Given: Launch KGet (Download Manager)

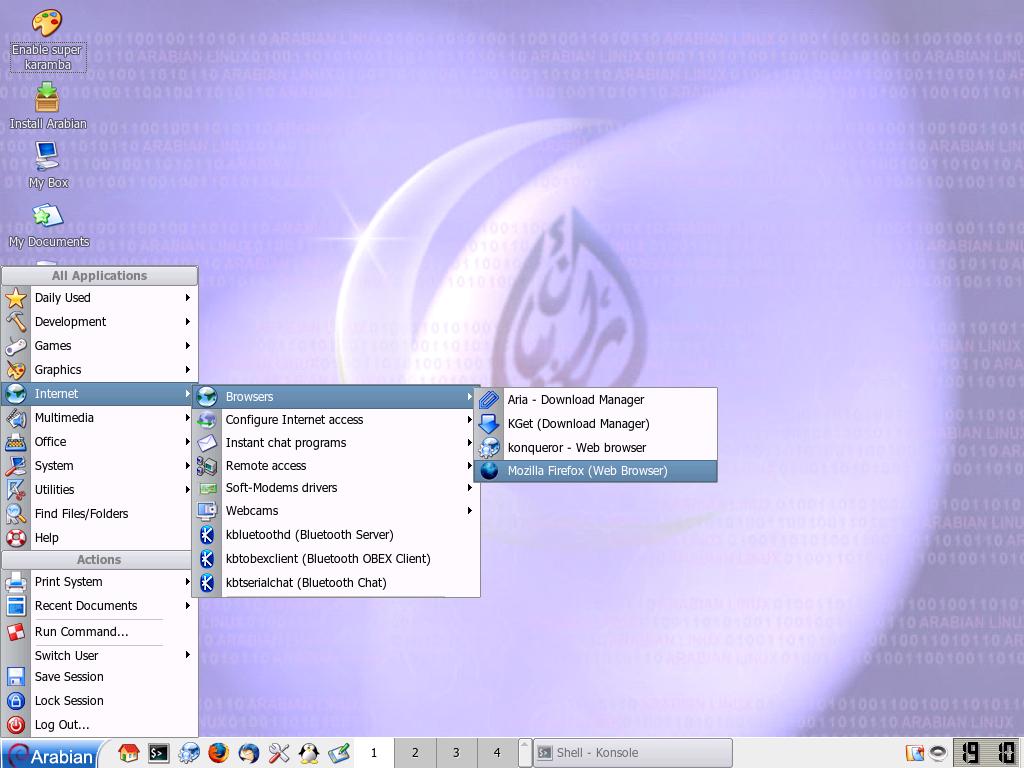Looking at the screenshot, I should (596, 424).
